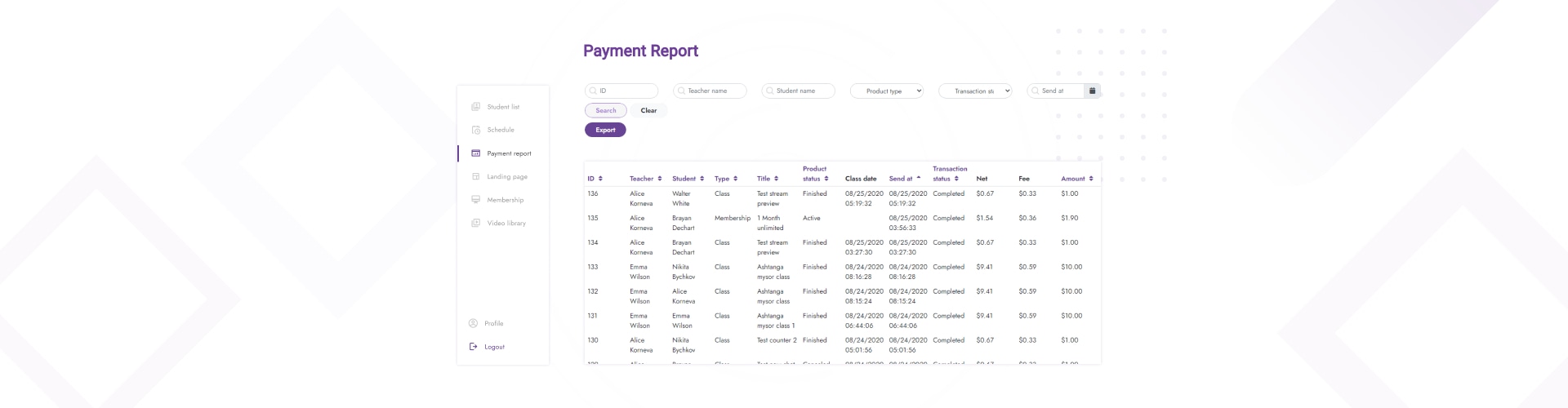Click ID cell 133

tap(593, 267)
